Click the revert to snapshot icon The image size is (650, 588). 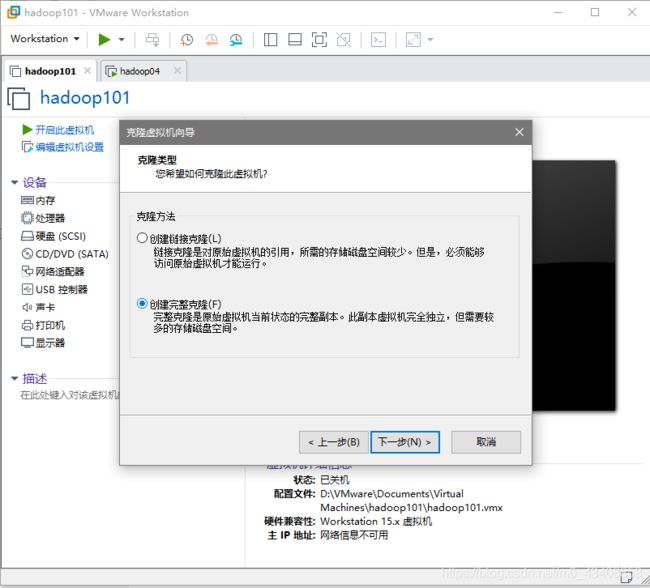click(x=211, y=40)
